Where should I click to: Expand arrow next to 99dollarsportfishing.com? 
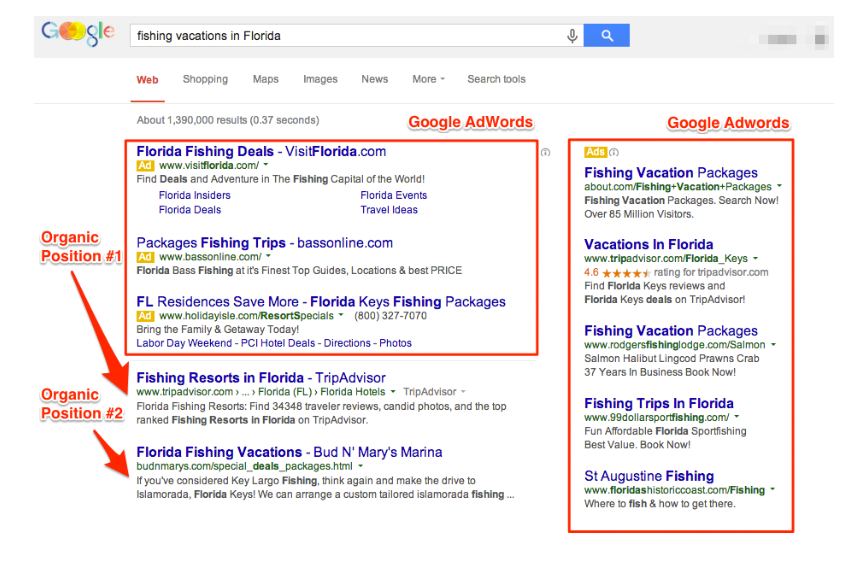pyautogui.click(x=737, y=417)
